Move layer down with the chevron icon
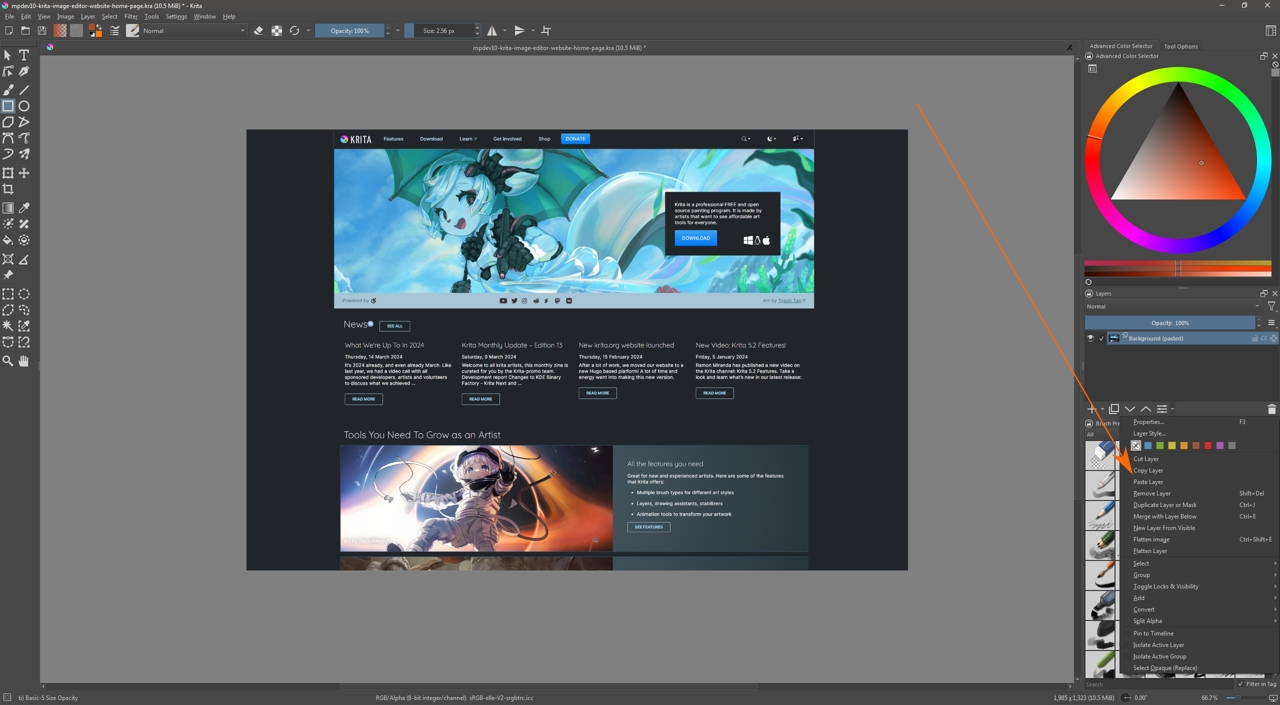This screenshot has height=705, width=1280. coord(1130,409)
